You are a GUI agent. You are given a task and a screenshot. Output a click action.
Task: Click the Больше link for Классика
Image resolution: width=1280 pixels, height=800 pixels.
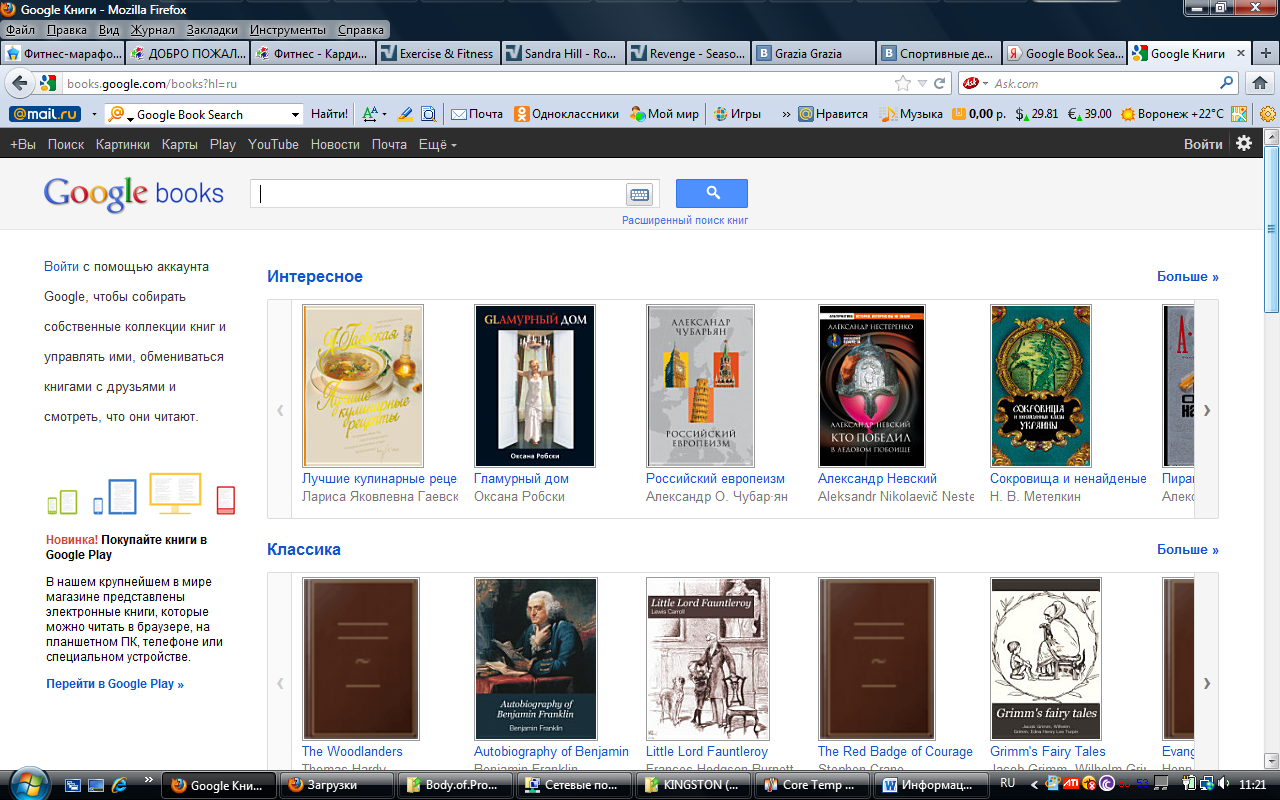tap(1188, 549)
